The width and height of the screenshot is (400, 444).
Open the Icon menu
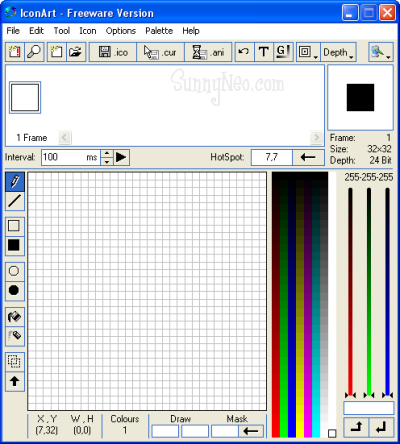pyautogui.click(x=88, y=31)
